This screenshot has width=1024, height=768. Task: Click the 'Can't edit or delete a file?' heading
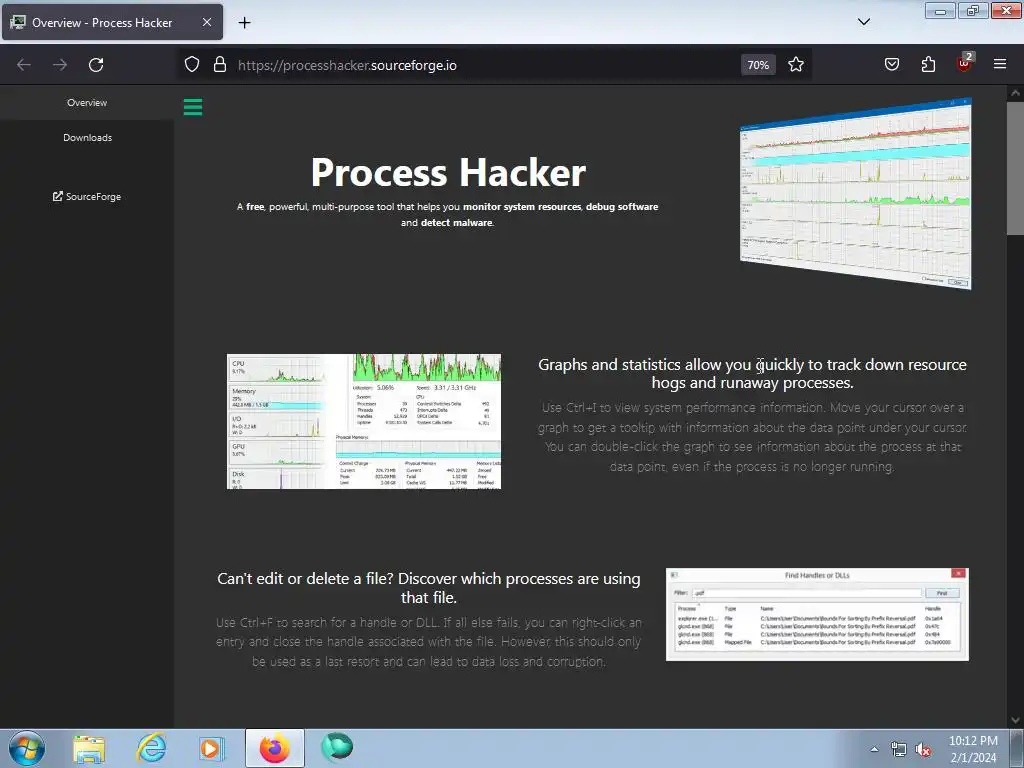point(428,588)
